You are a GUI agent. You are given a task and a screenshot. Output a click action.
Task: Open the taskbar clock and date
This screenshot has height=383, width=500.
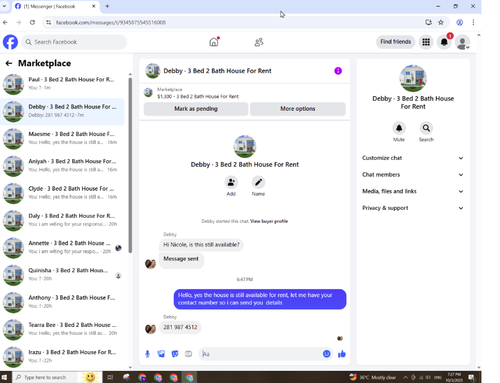pyautogui.click(x=455, y=377)
